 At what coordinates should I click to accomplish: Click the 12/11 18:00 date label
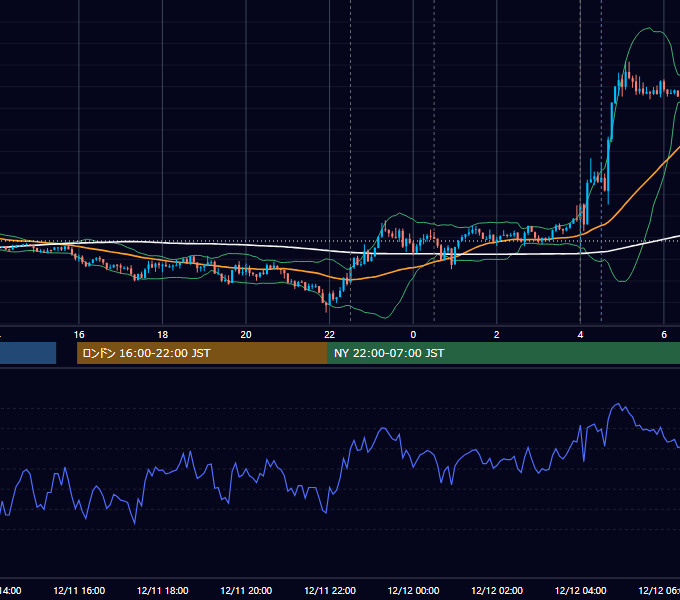[x=163, y=590]
